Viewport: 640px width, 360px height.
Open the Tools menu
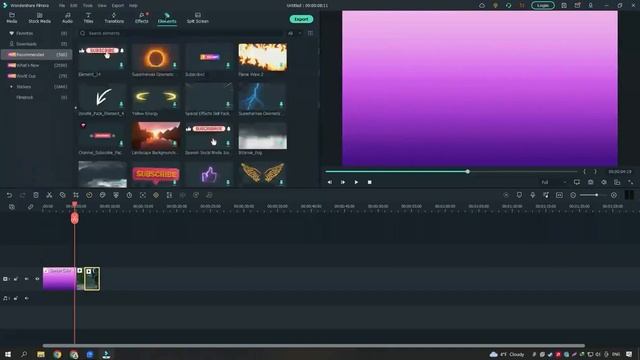[x=88, y=6]
